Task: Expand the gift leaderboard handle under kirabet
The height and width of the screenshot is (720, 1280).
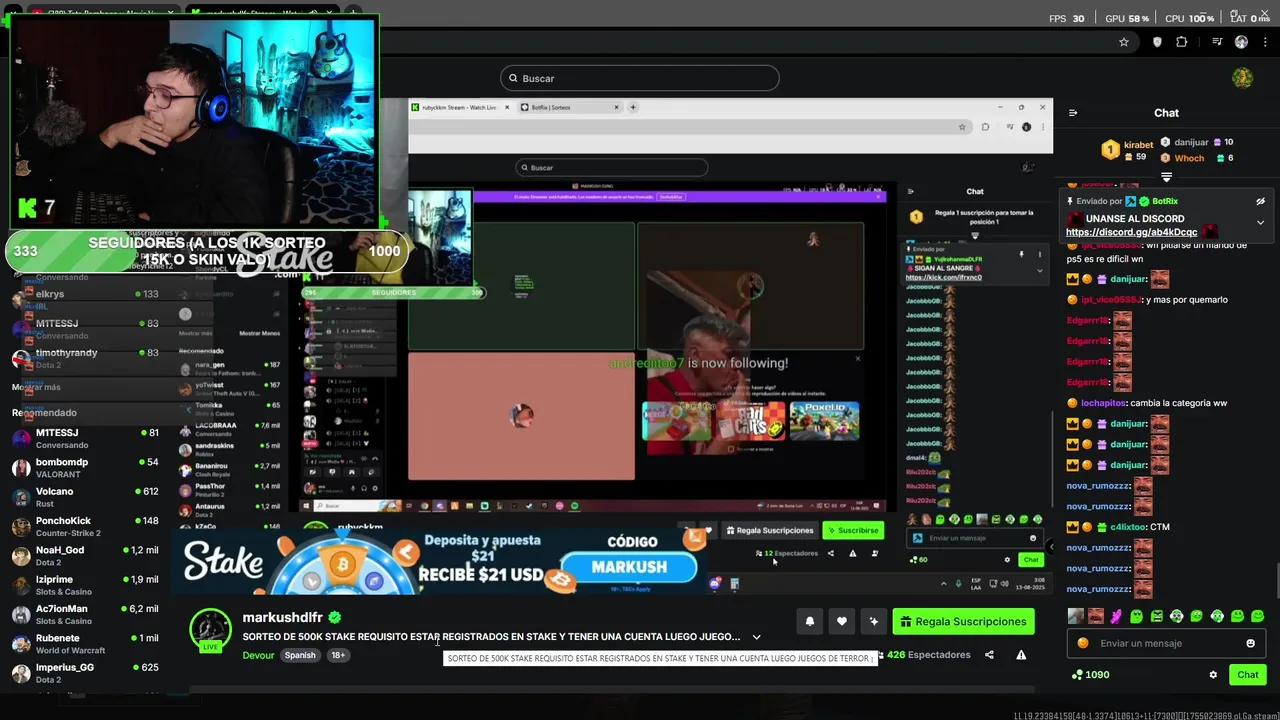Action: [1166, 177]
